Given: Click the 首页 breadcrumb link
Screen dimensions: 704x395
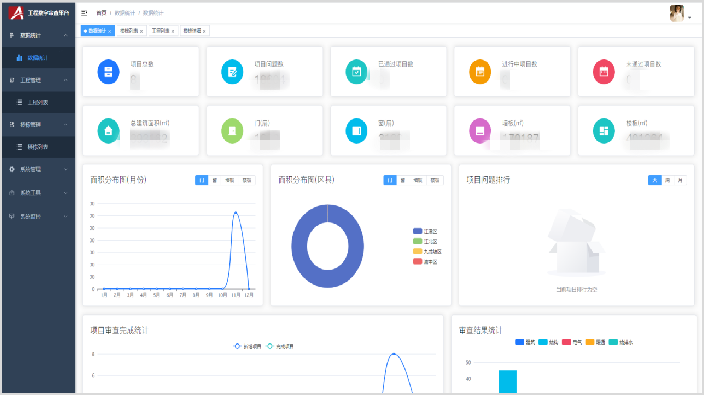Looking at the screenshot, I should coord(101,13).
